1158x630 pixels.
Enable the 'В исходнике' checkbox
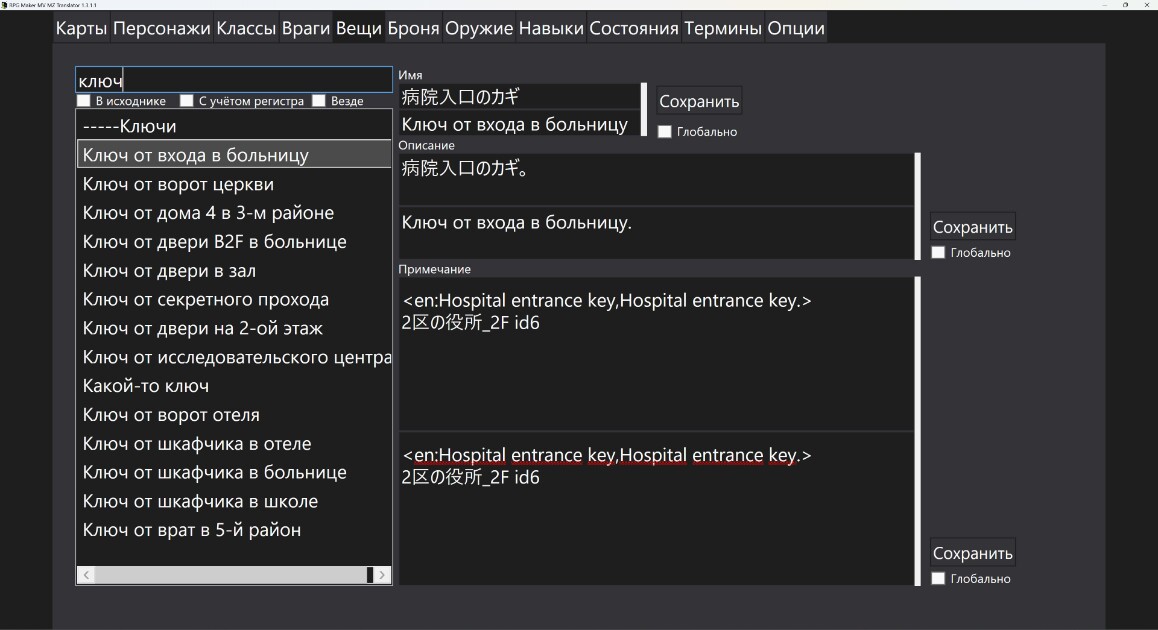(x=84, y=101)
